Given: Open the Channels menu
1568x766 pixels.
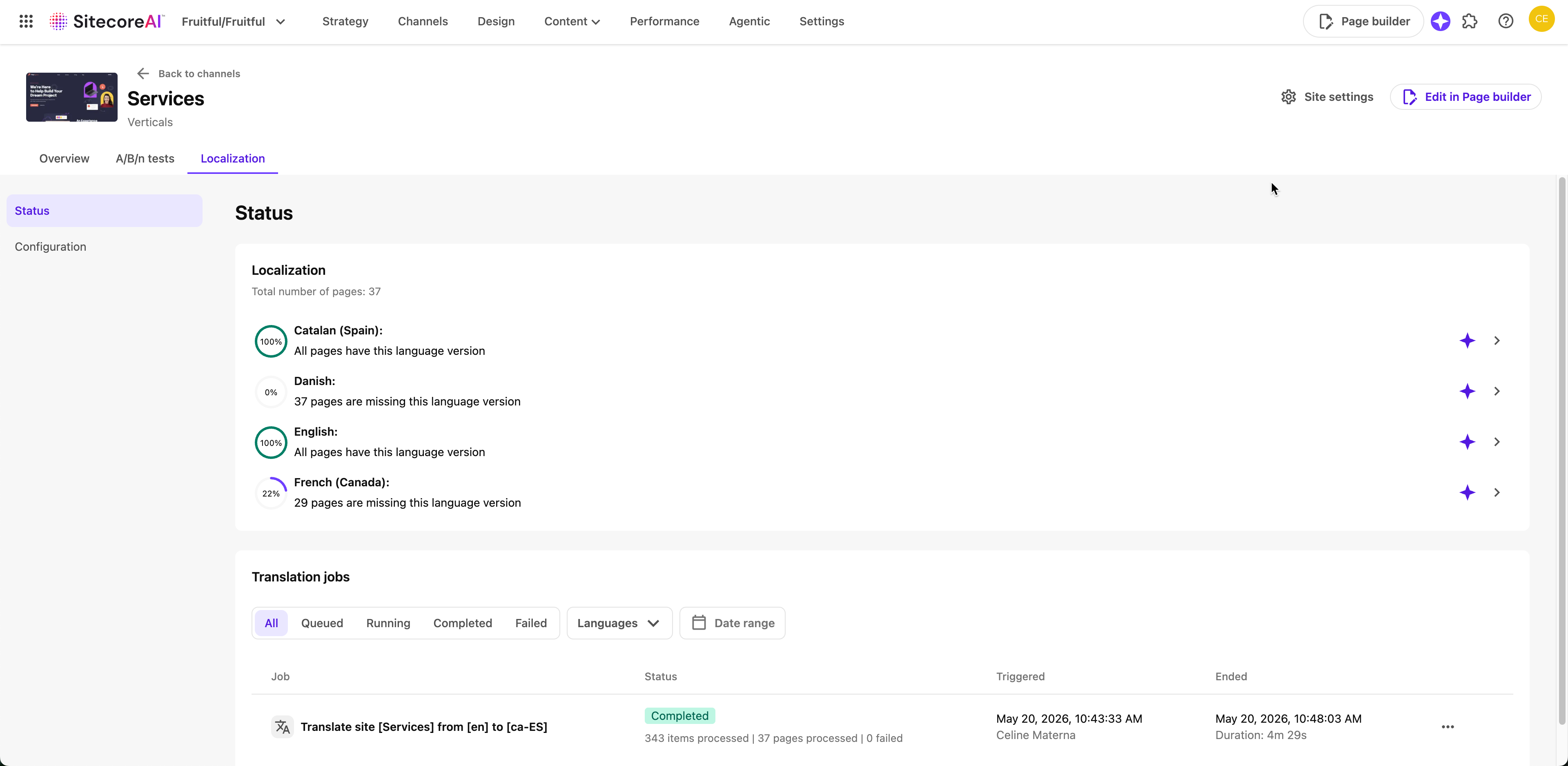Looking at the screenshot, I should pos(423,21).
